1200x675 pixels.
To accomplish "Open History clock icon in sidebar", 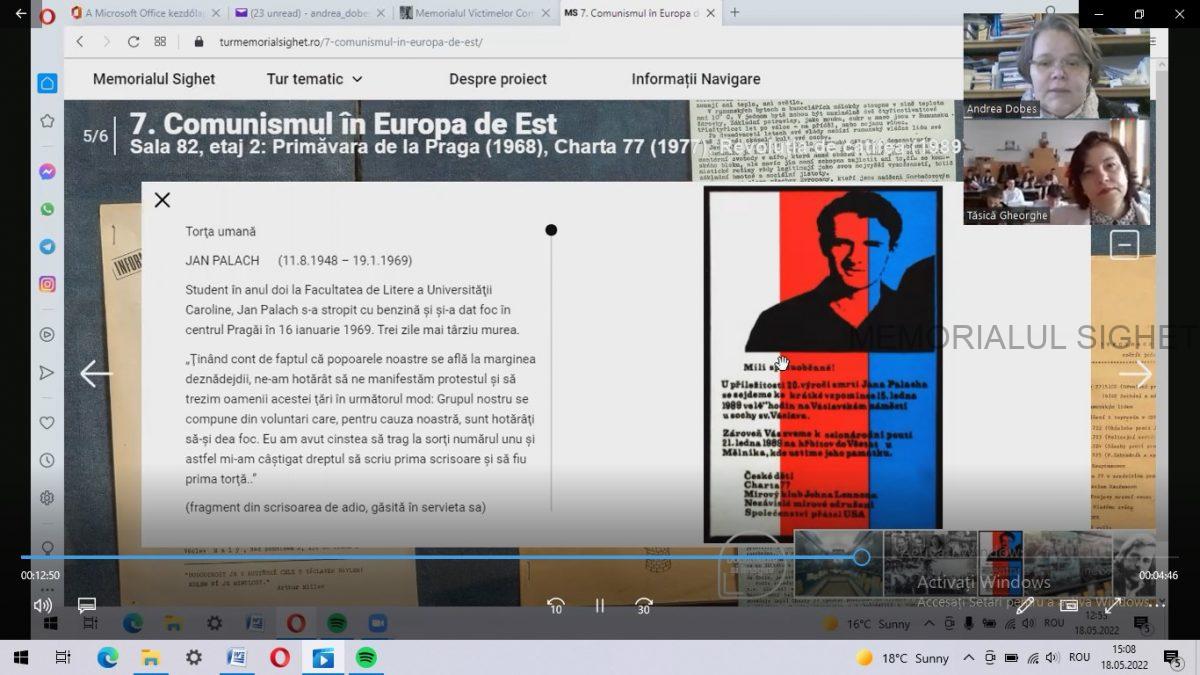I will pyautogui.click(x=47, y=460).
